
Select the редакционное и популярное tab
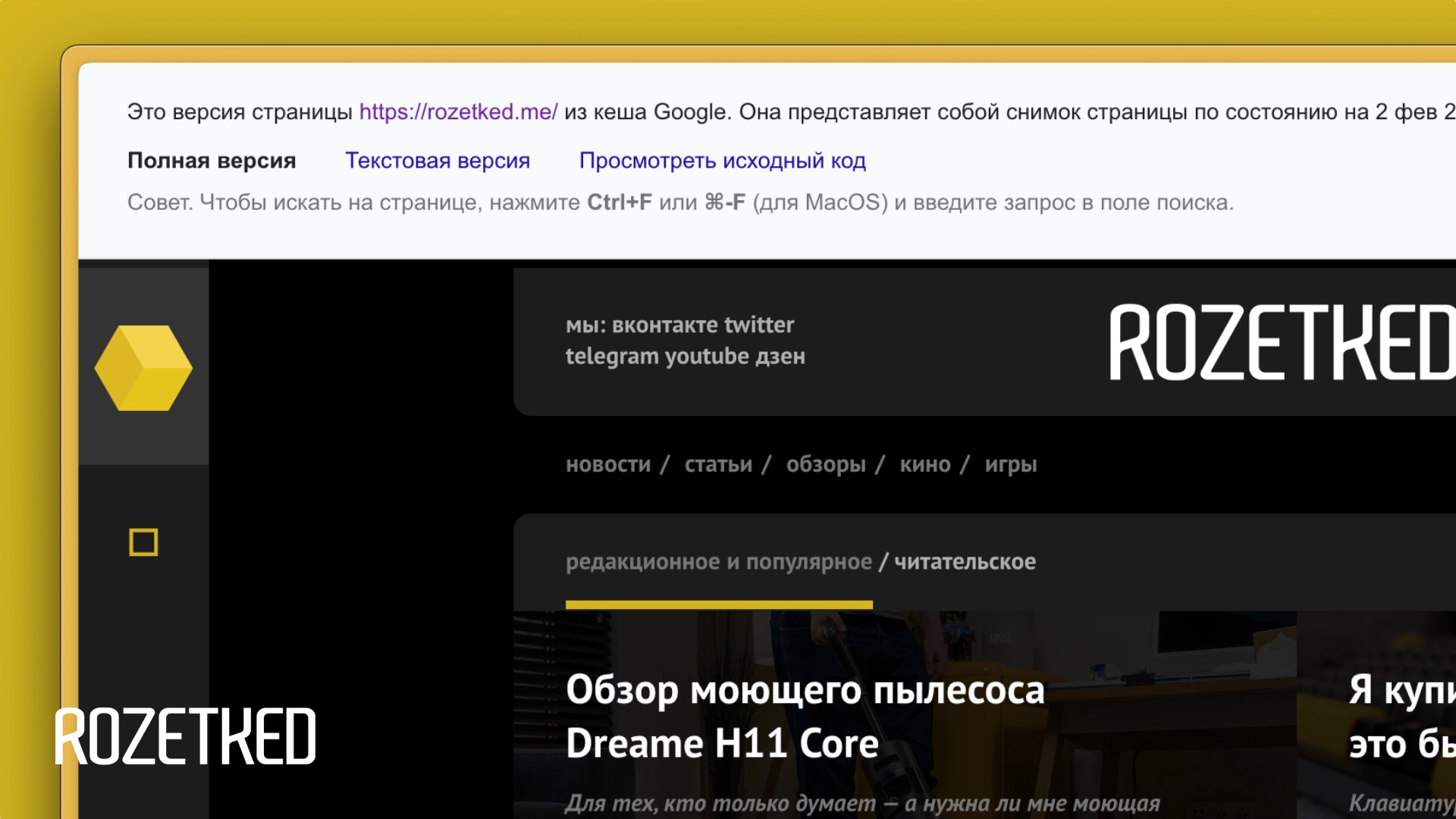pyautogui.click(x=719, y=562)
